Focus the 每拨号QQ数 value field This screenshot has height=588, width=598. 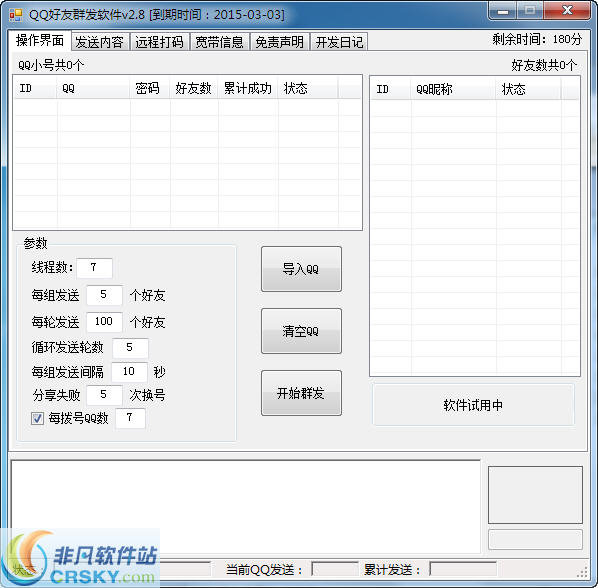tap(130, 418)
